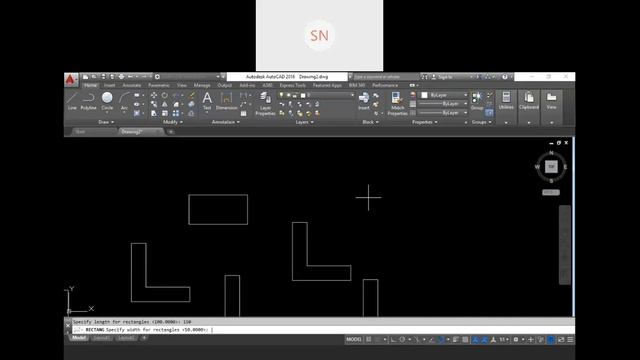Image resolution: width=640 pixels, height=360 pixels.
Task: Expand the Layers panel
Action: coord(304,122)
